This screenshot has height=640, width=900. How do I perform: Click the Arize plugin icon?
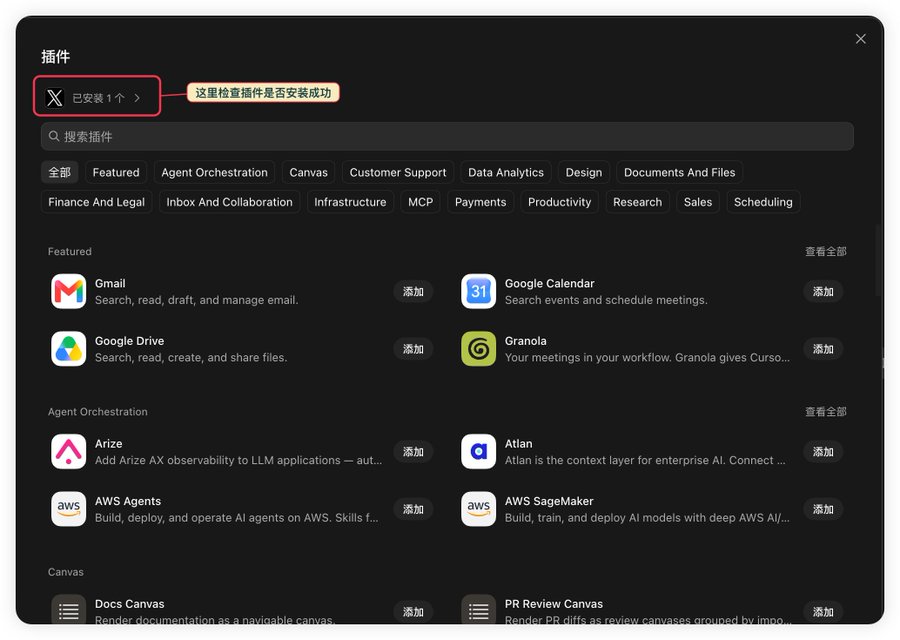point(68,452)
